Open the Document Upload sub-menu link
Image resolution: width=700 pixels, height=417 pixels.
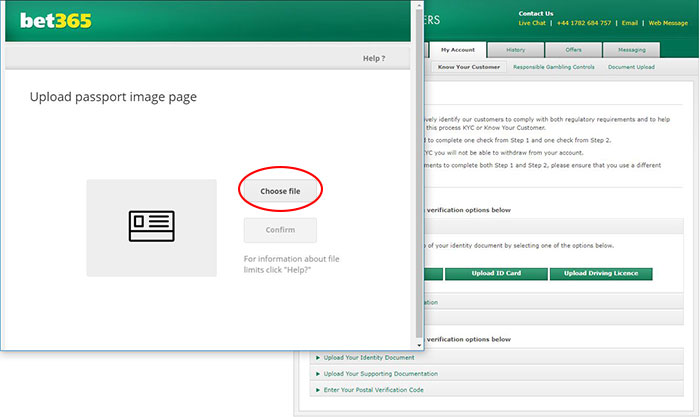point(631,67)
